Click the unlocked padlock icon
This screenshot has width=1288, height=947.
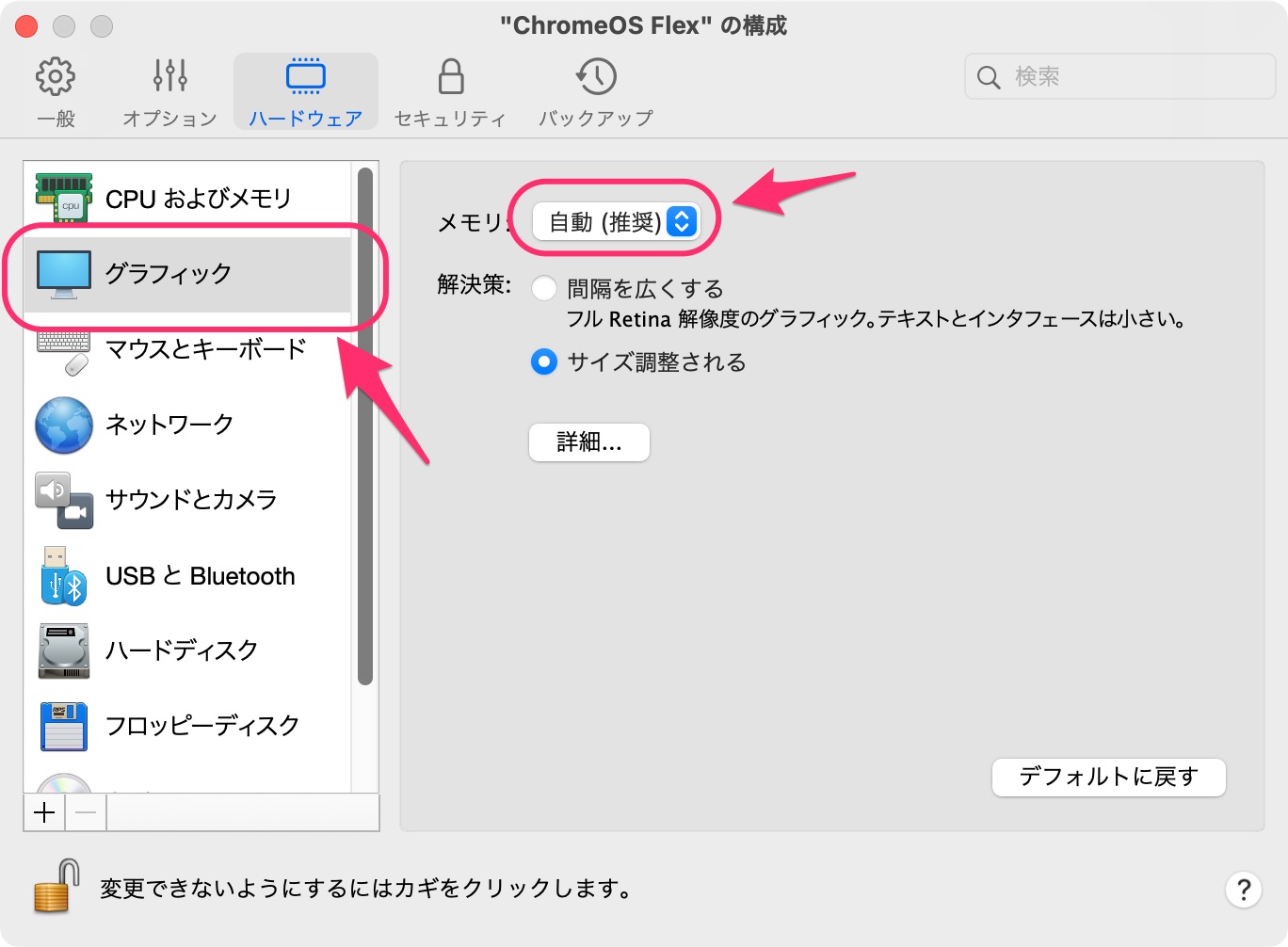click(56, 886)
